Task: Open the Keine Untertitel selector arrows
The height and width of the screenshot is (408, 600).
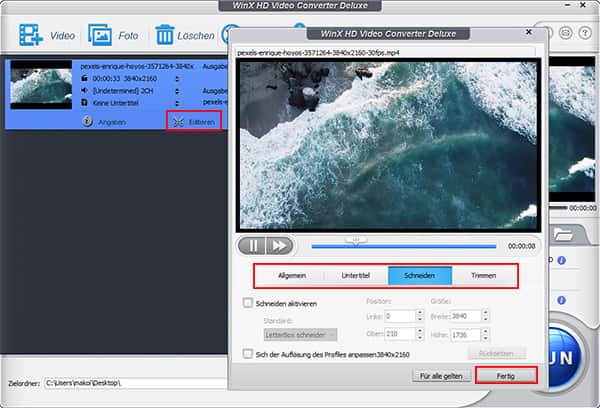Action: 177,103
